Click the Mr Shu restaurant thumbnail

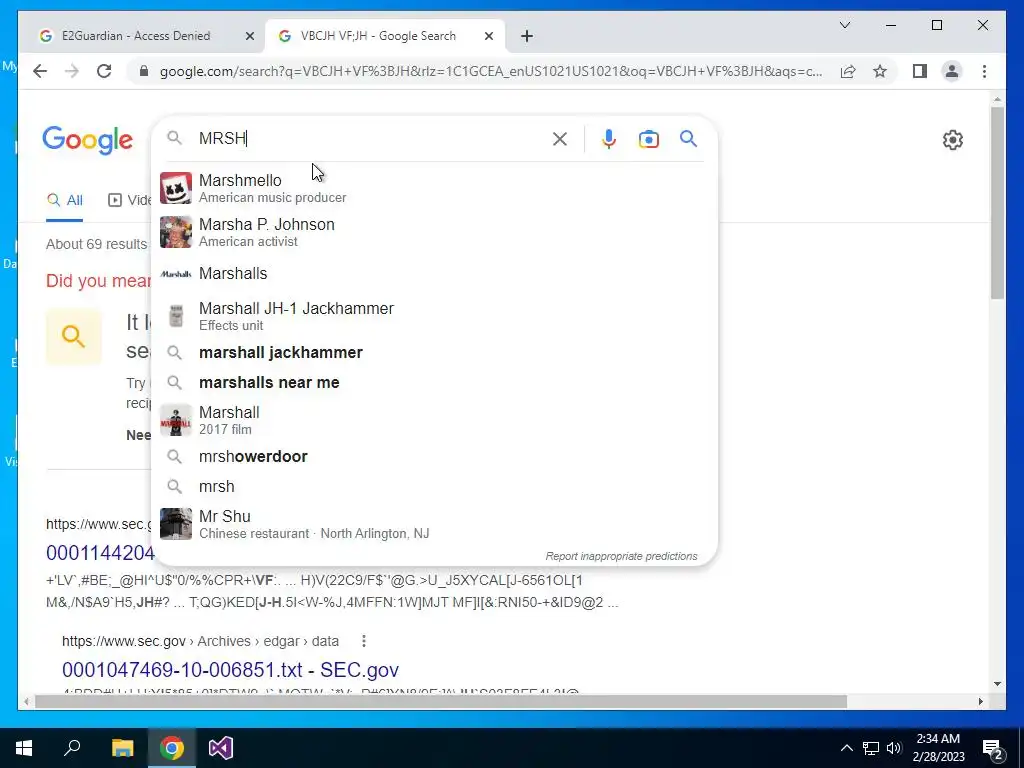coord(176,524)
